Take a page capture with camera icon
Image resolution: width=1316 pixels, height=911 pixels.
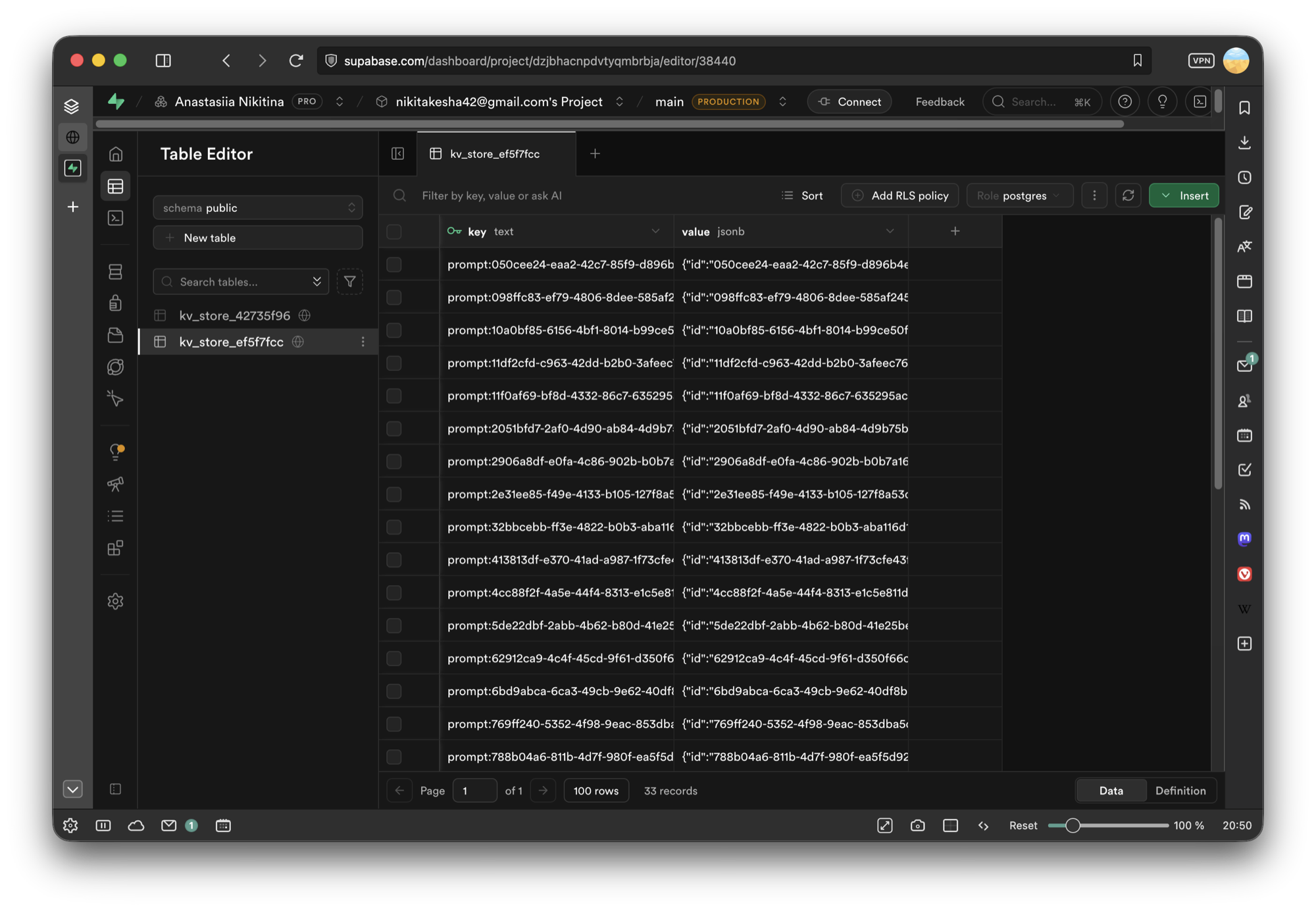click(x=917, y=825)
